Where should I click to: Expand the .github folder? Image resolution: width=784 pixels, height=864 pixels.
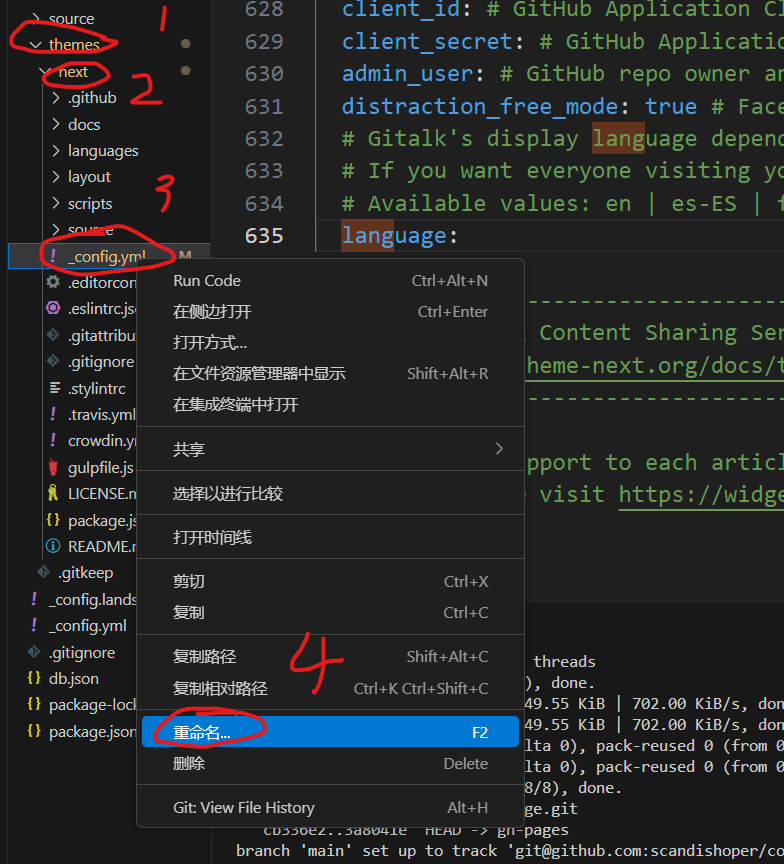[56, 98]
